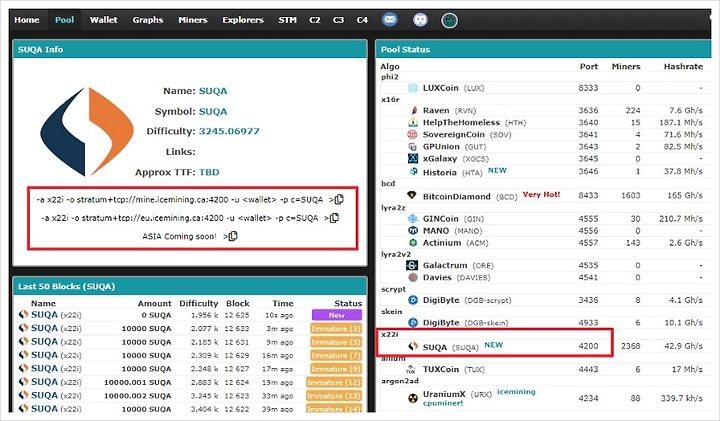The height and width of the screenshot is (421, 720).
Task: Click the difficulty value 3245.06977
Action: pyautogui.click(x=229, y=131)
